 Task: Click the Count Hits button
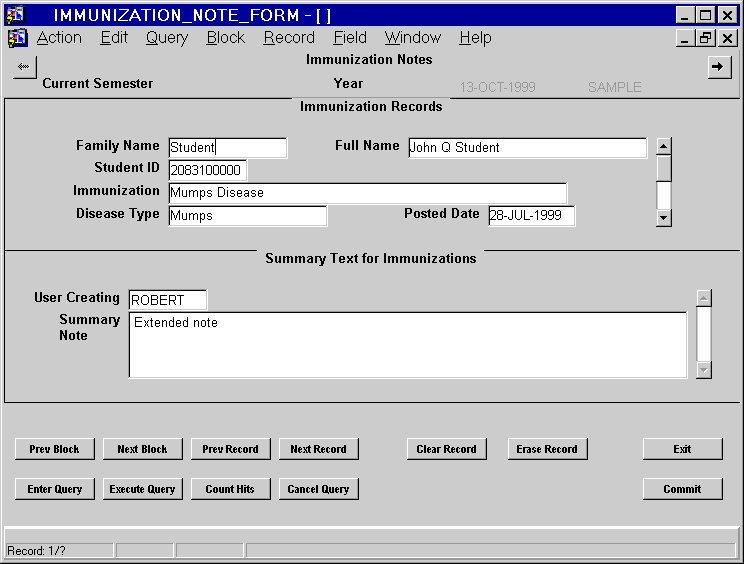[x=231, y=489]
